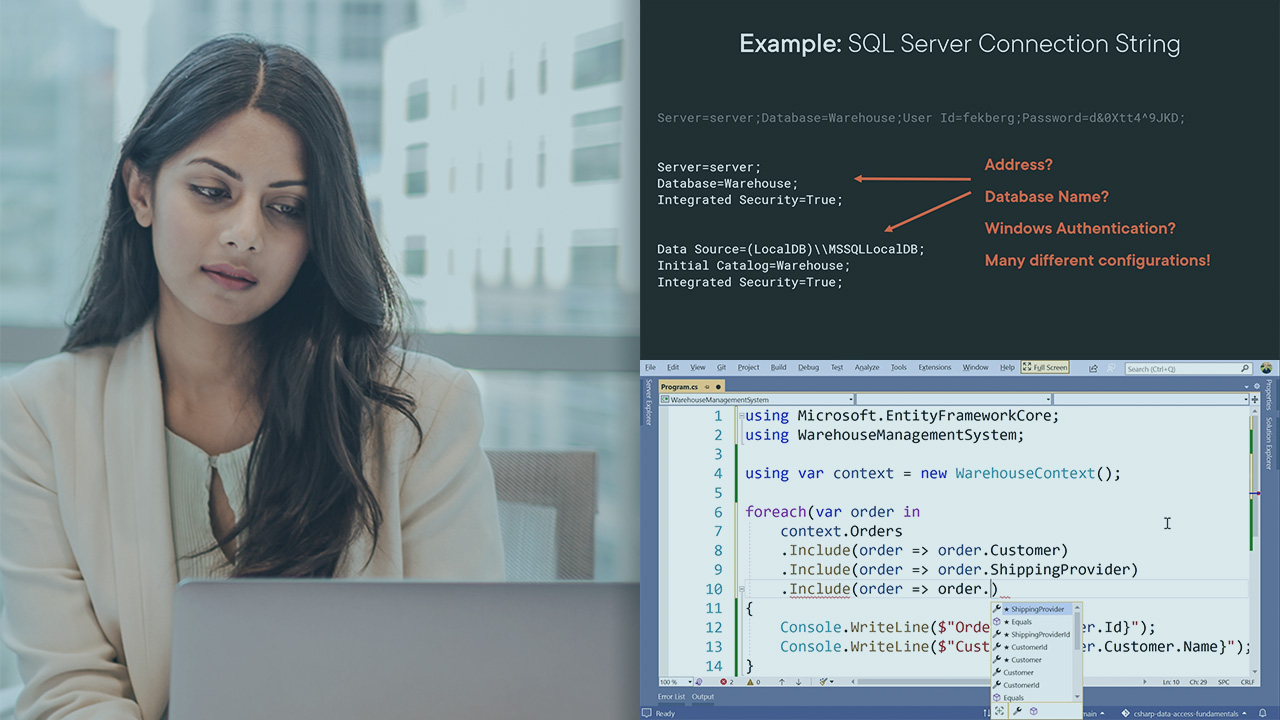Switch to the Output tab

point(701,696)
